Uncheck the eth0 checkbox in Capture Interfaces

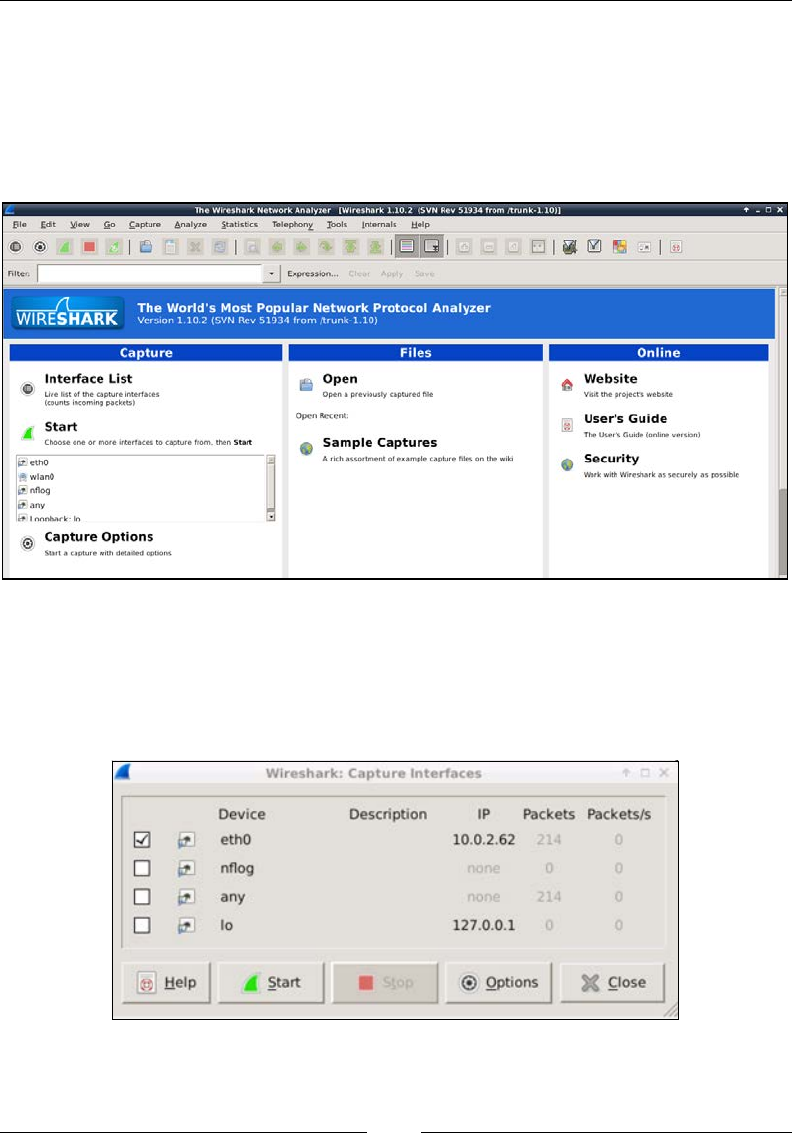tap(142, 840)
